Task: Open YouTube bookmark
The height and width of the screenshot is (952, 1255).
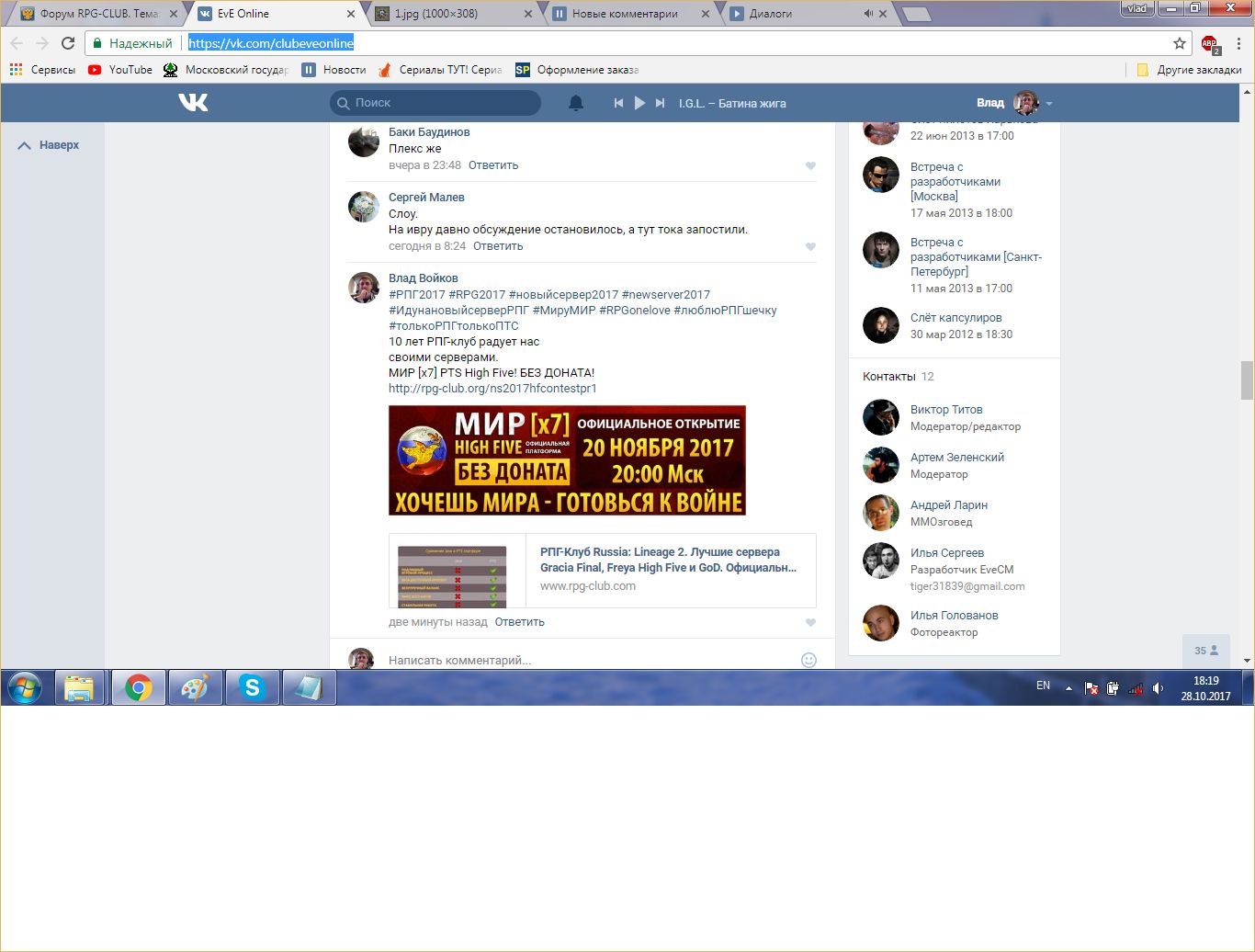Action: click(x=120, y=70)
